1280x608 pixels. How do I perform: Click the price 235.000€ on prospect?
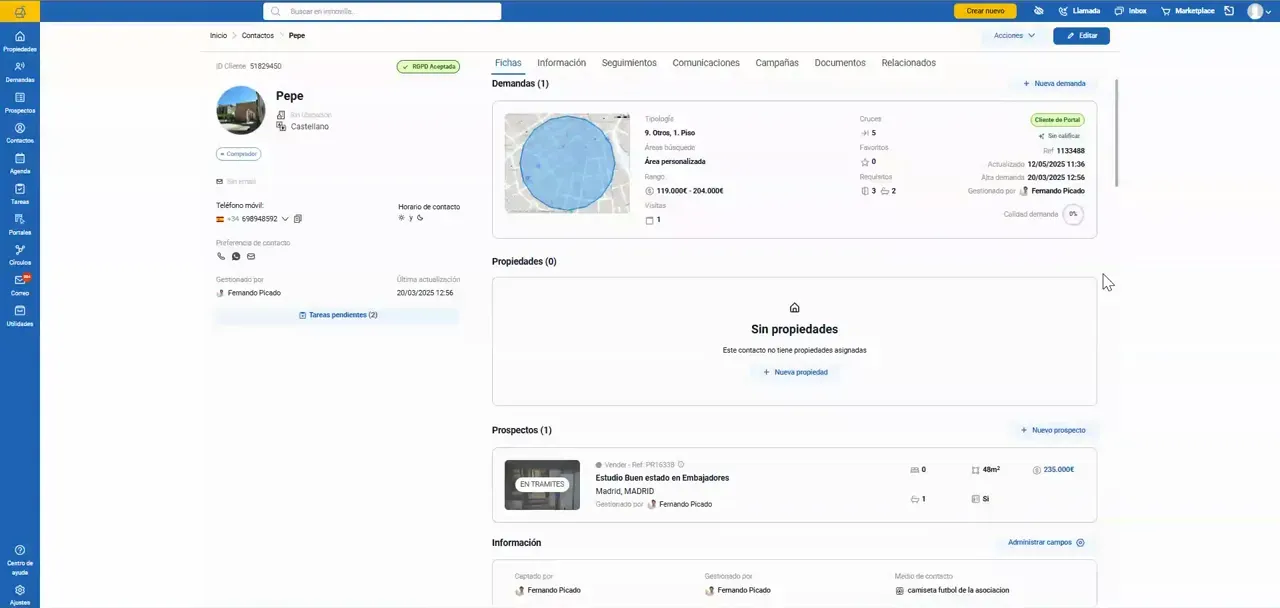(1060, 469)
